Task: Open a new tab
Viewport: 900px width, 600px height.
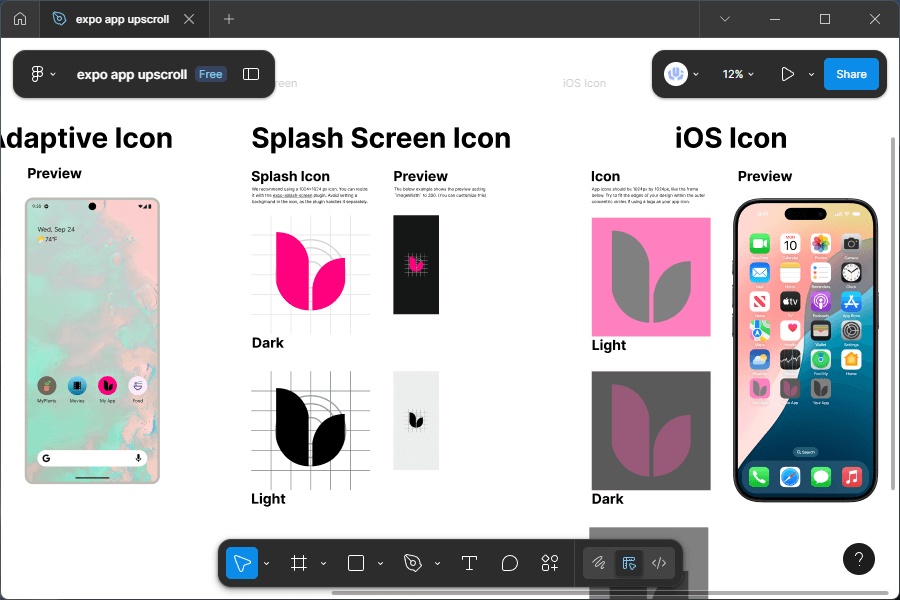Action: pyautogui.click(x=228, y=18)
